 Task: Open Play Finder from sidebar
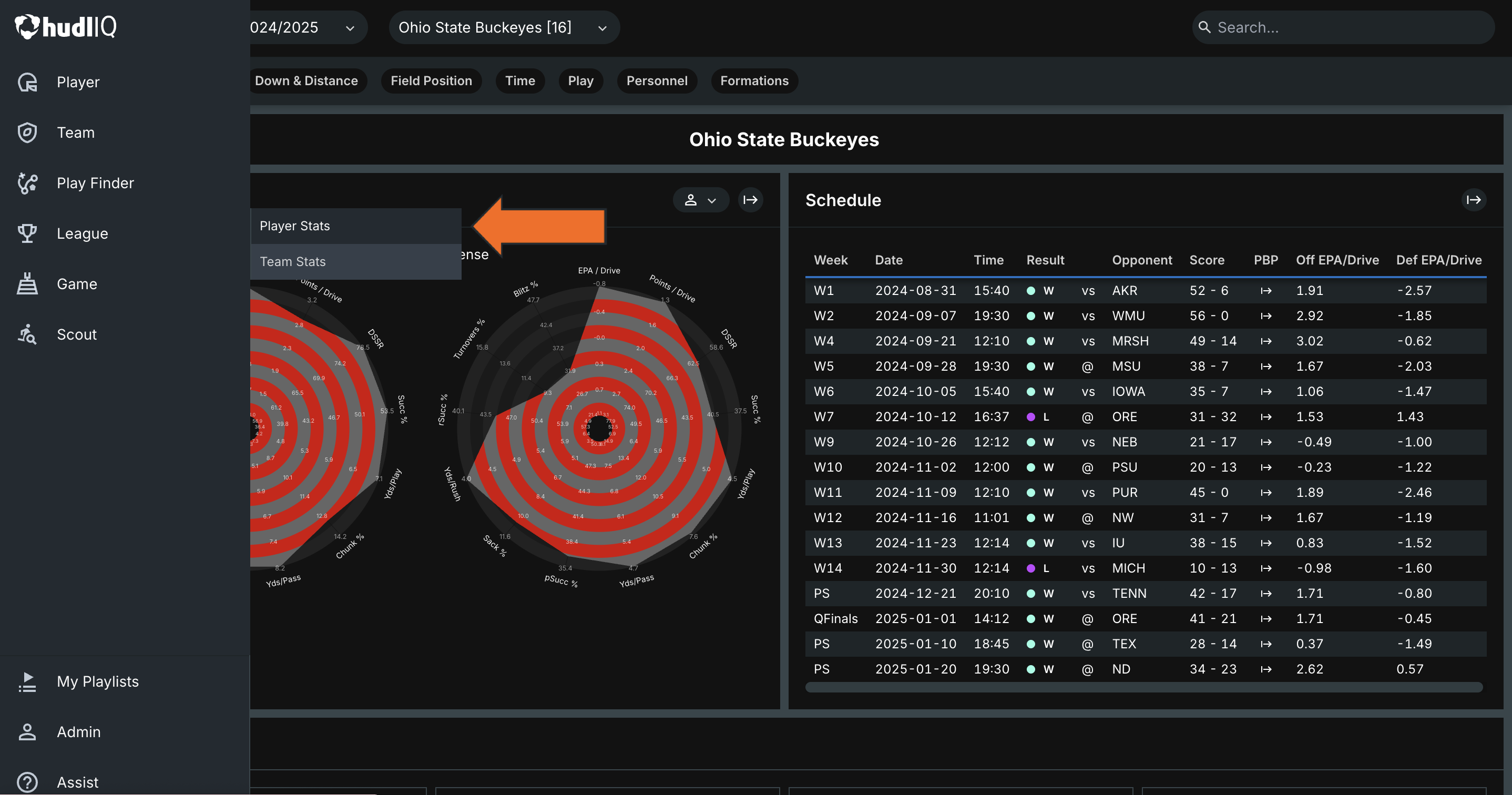tap(95, 183)
